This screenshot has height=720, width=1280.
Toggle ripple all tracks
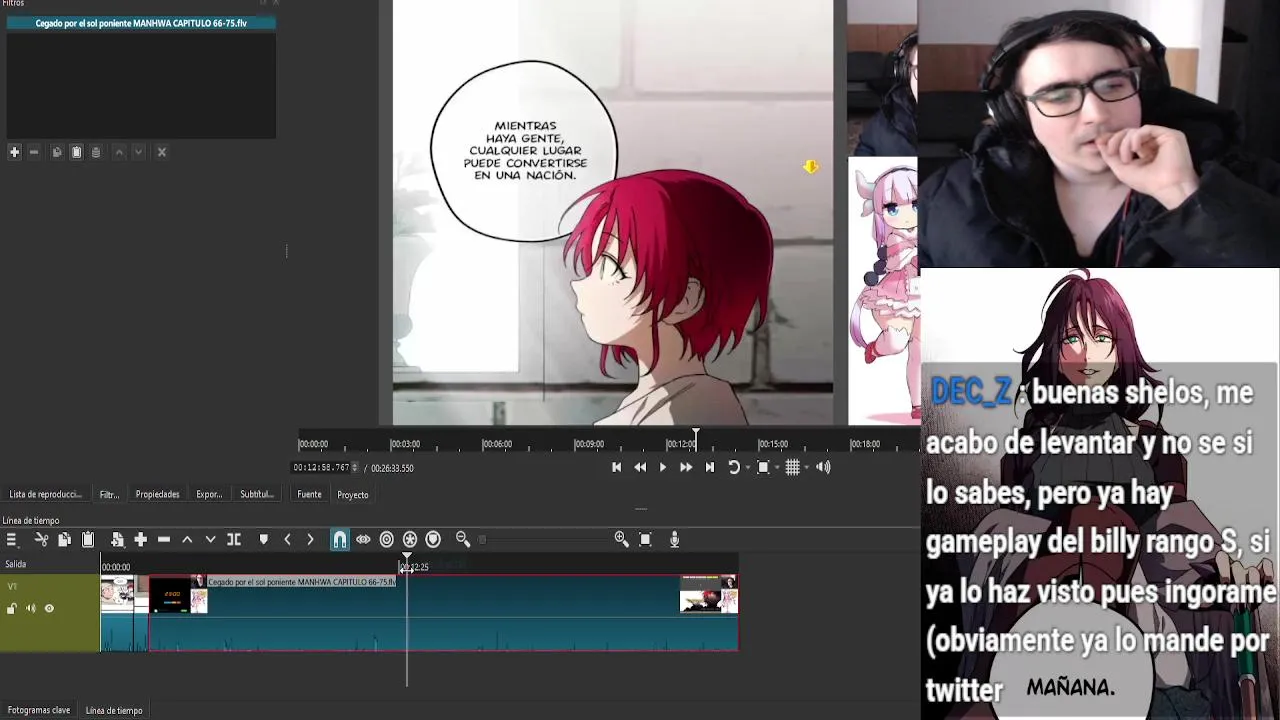410,539
